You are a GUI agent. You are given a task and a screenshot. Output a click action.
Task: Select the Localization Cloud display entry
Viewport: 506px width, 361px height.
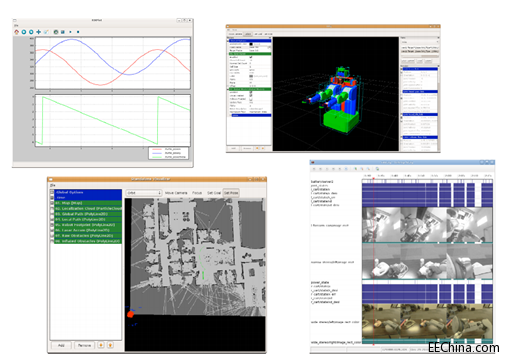[x=88, y=209]
